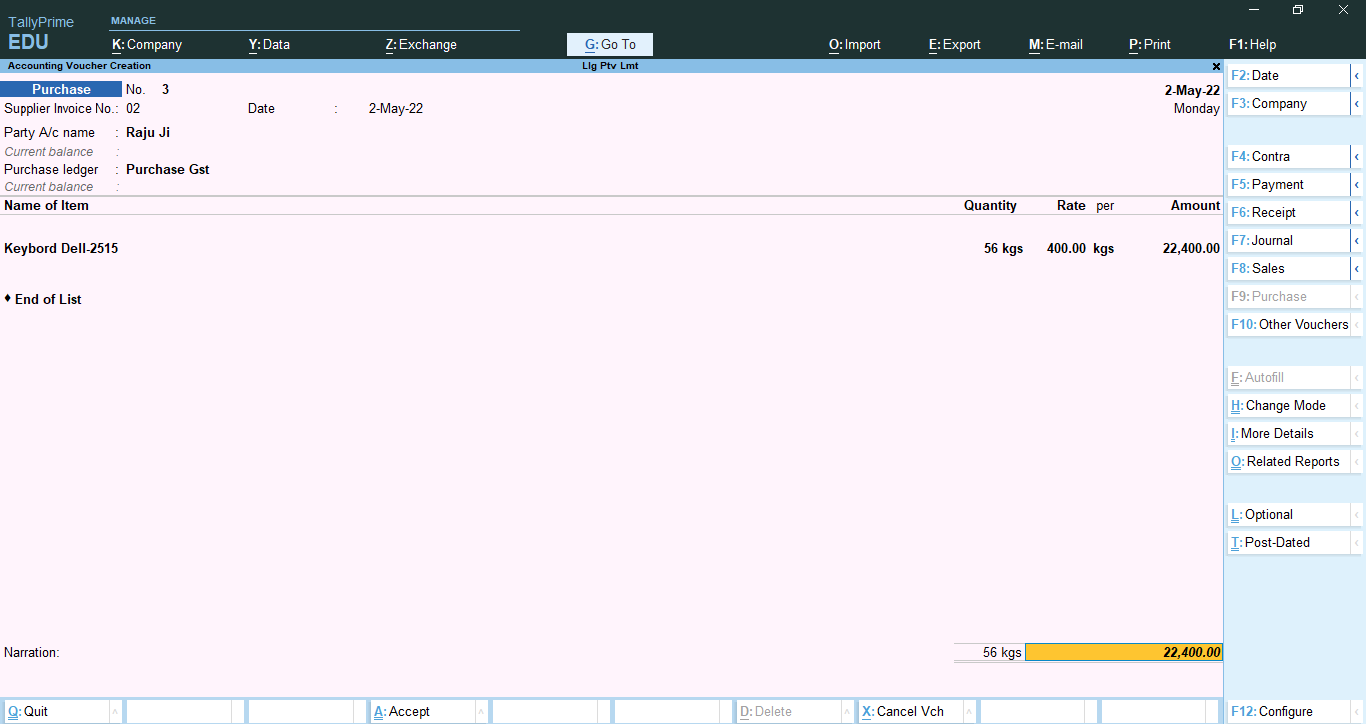Click F2: Date button
This screenshot has width=1366, height=724.
coord(1288,75)
